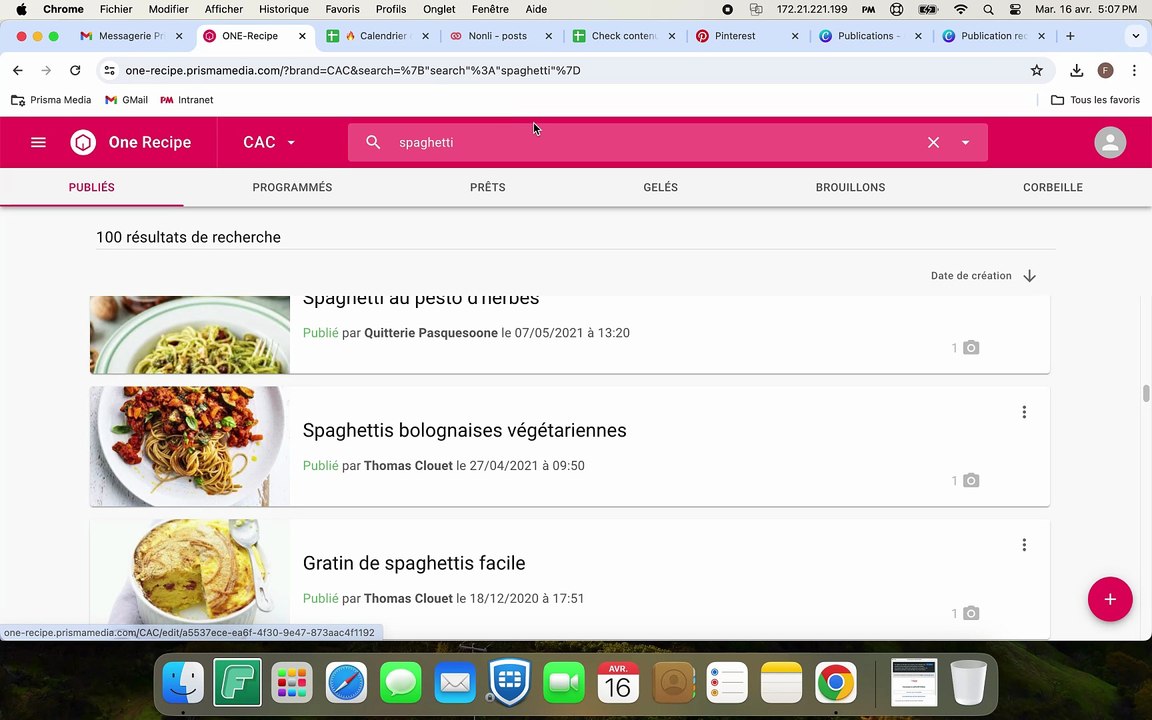
Task: Switch to the Publiés tab
Action: (x=92, y=187)
